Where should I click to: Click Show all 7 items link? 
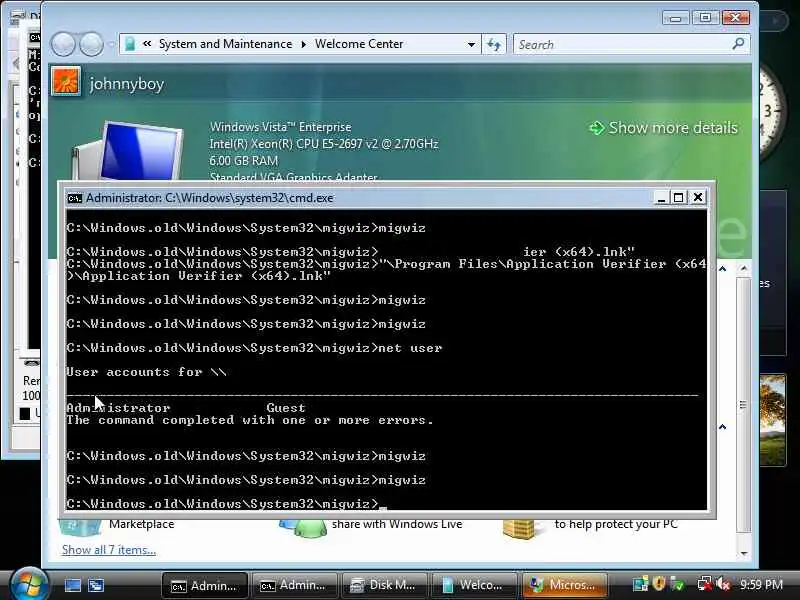point(109,550)
